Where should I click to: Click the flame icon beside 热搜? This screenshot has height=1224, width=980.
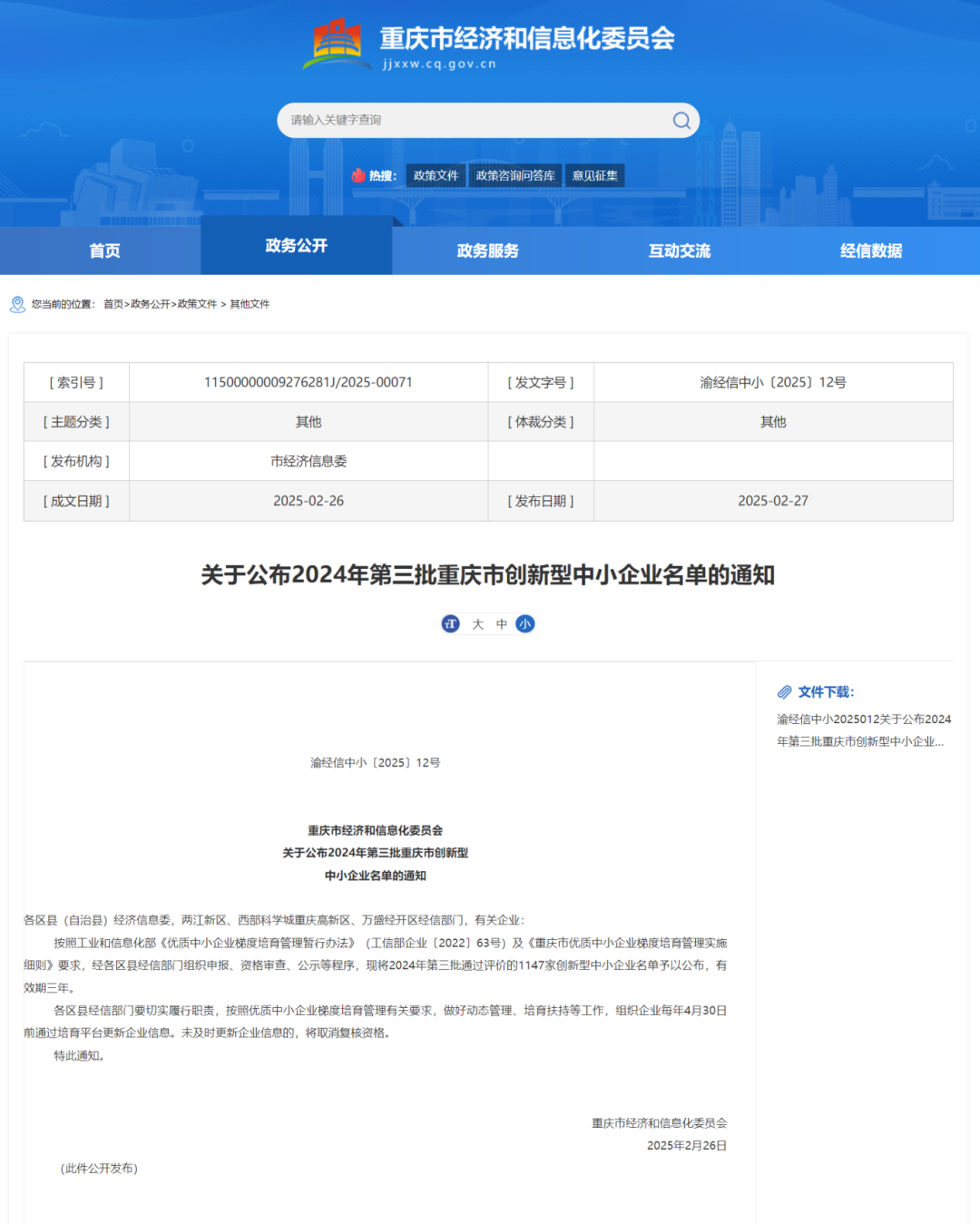(x=360, y=175)
